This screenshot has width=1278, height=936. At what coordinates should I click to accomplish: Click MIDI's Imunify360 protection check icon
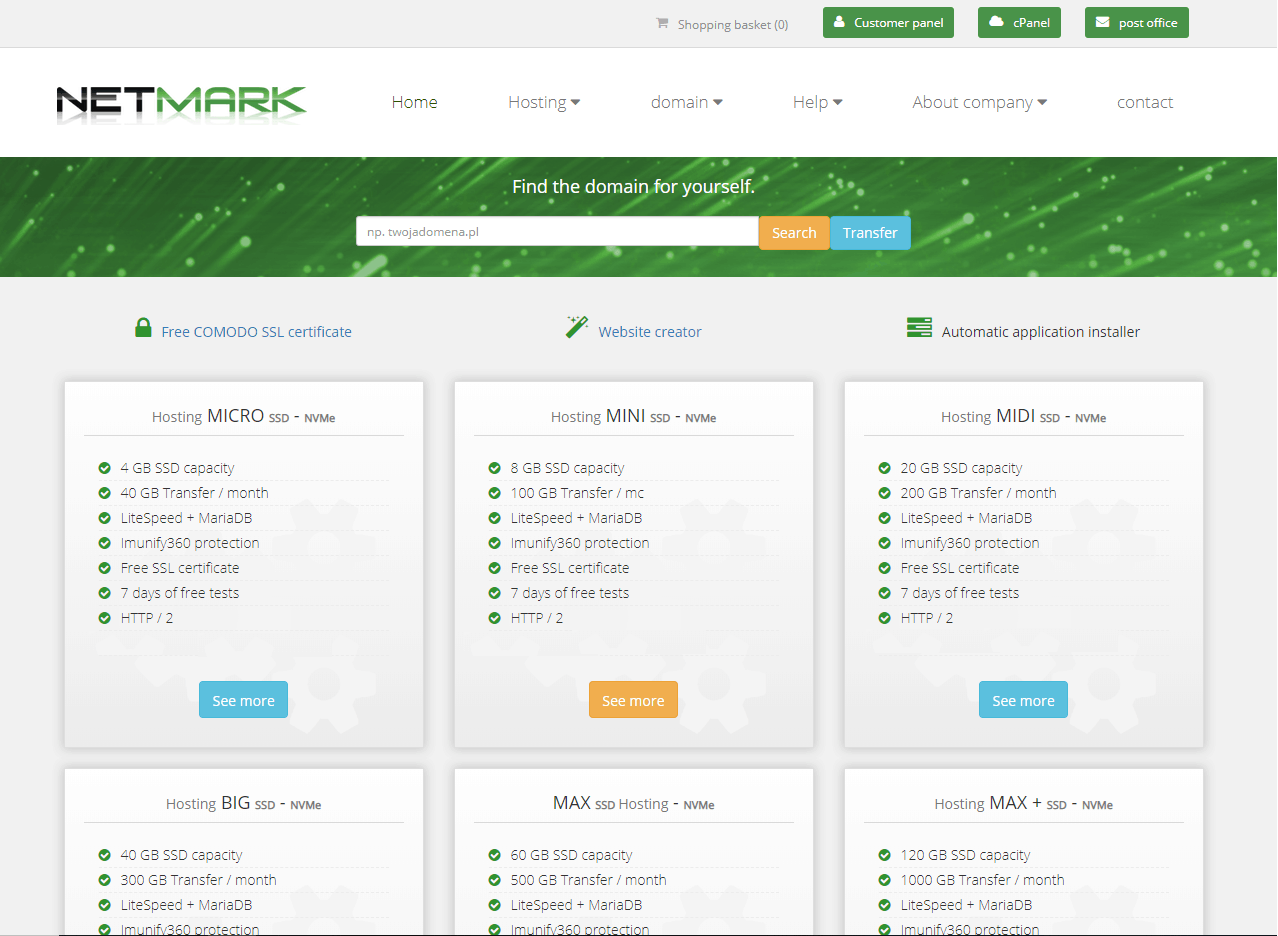point(884,543)
